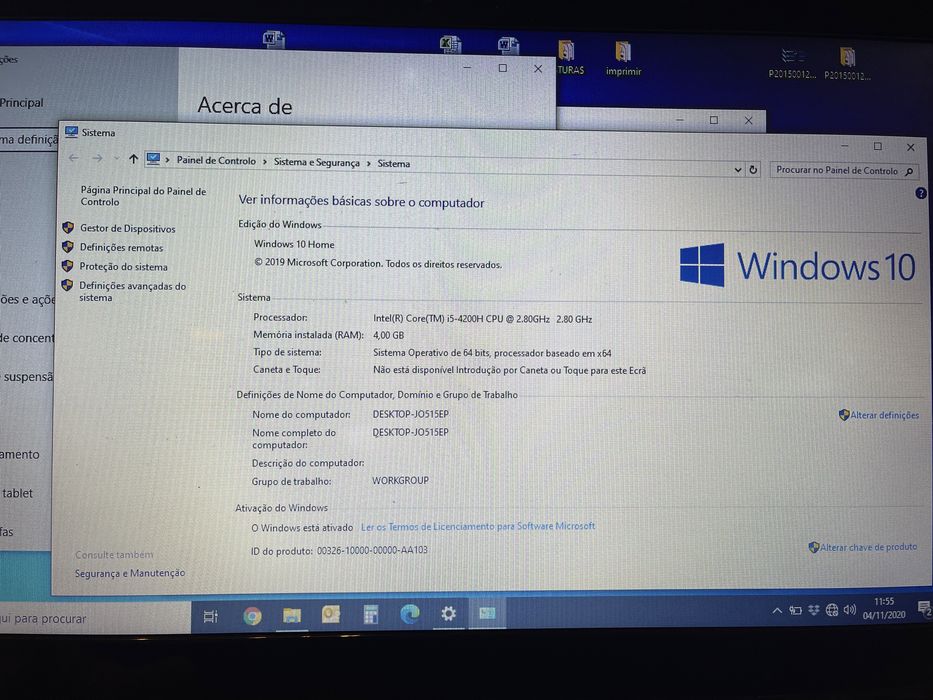Click Procurar no Painel de Controlo search box

(x=844, y=171)
